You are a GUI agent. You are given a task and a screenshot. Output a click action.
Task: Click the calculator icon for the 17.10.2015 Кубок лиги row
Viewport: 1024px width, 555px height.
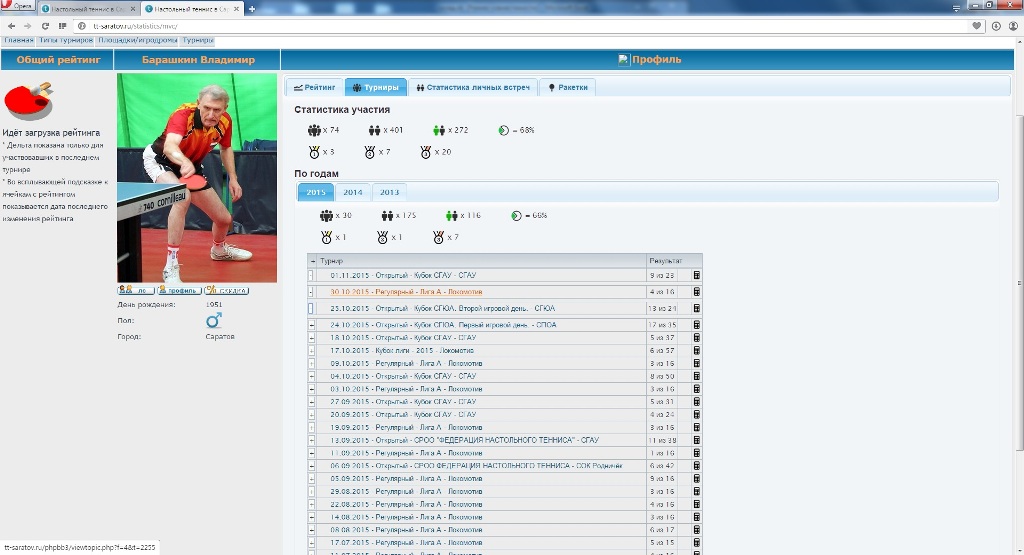click(696, 351)
